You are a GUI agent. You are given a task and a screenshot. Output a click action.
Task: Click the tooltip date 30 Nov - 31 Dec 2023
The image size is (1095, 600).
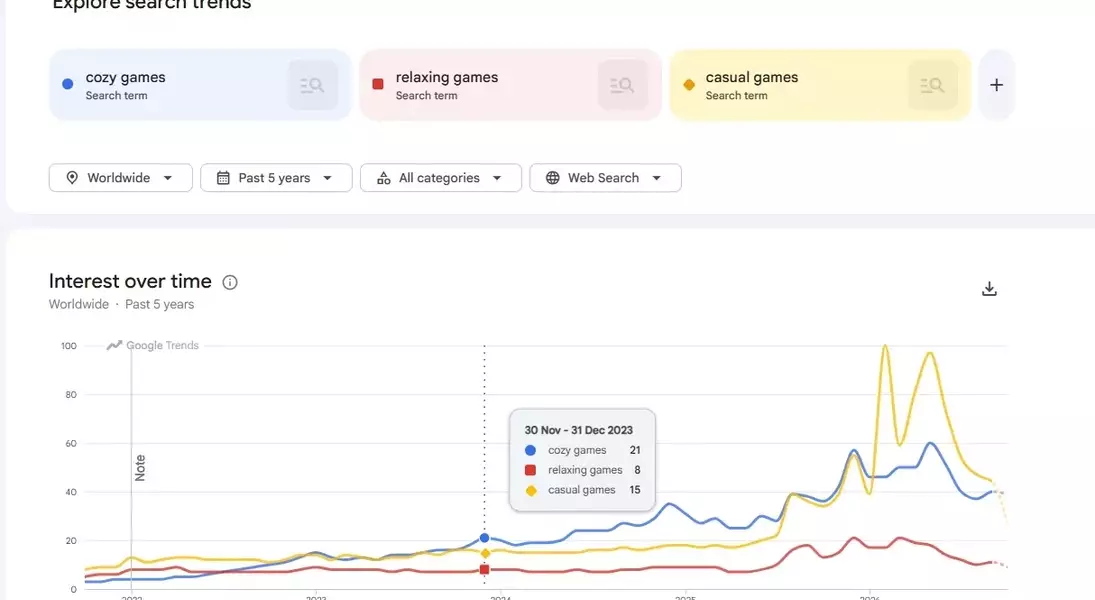(579, 430)
